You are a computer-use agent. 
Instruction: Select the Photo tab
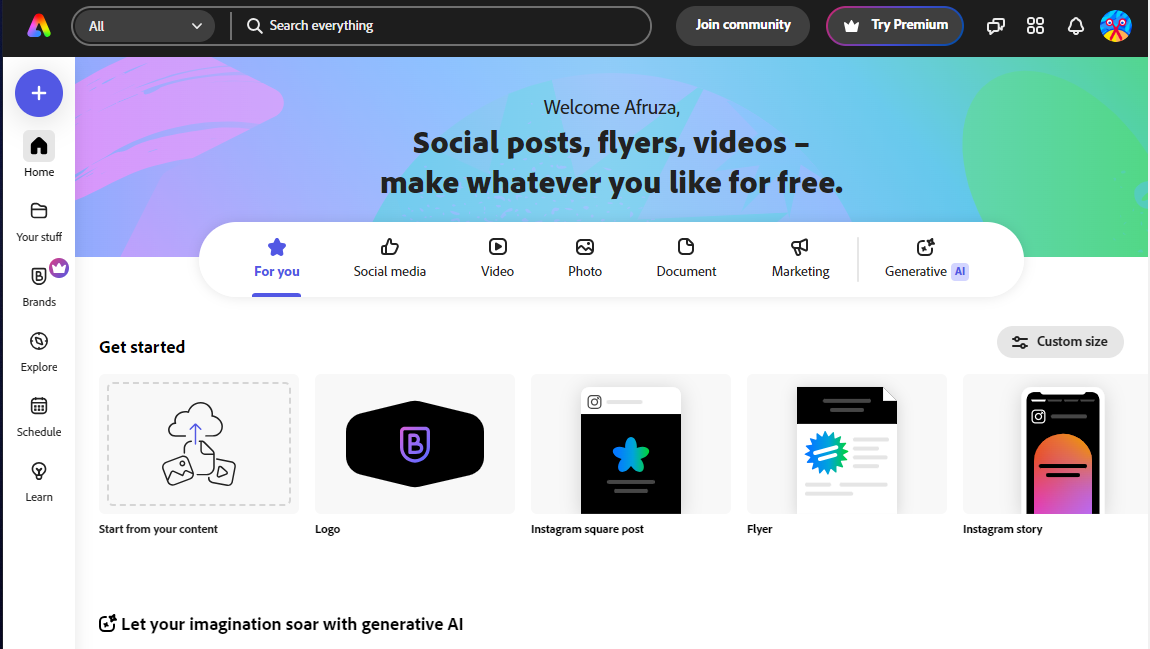[585, 259]
